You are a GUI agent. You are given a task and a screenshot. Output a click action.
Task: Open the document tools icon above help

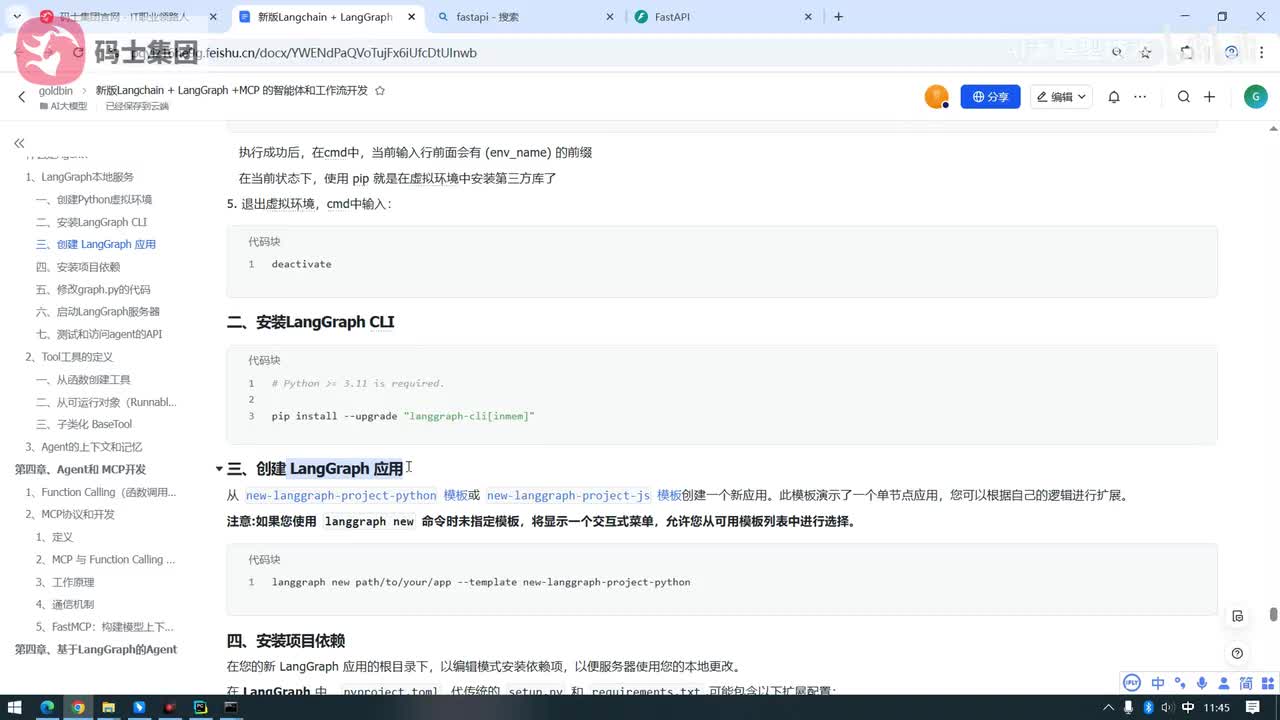(x=1238, y=616)
